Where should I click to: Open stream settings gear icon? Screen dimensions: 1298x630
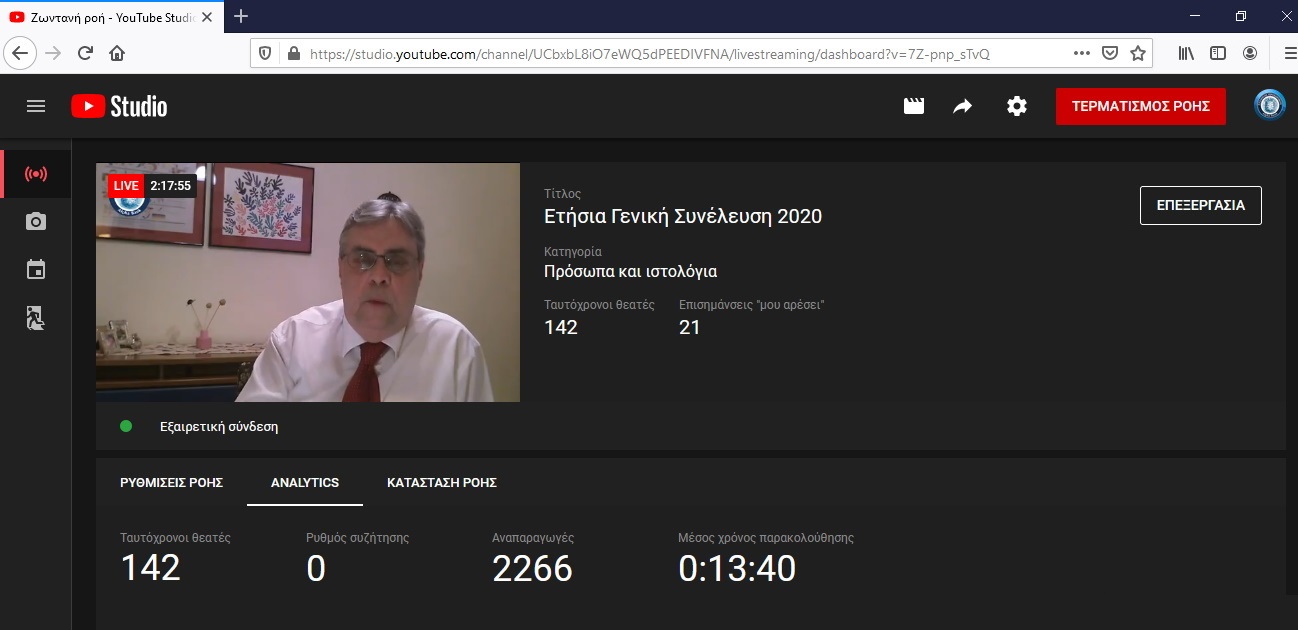coord(1017,106)
